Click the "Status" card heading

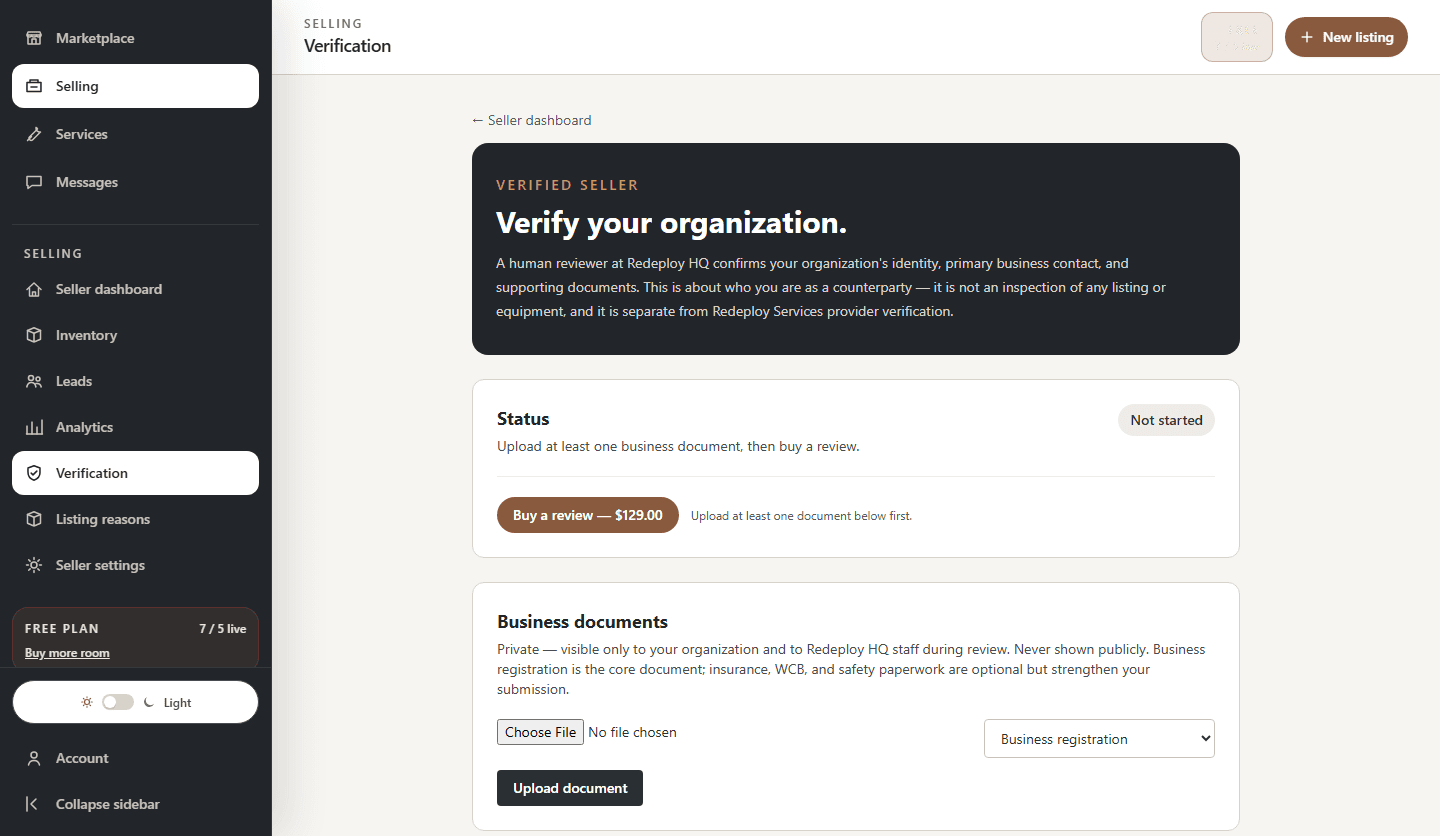click(x=523, y=419)
